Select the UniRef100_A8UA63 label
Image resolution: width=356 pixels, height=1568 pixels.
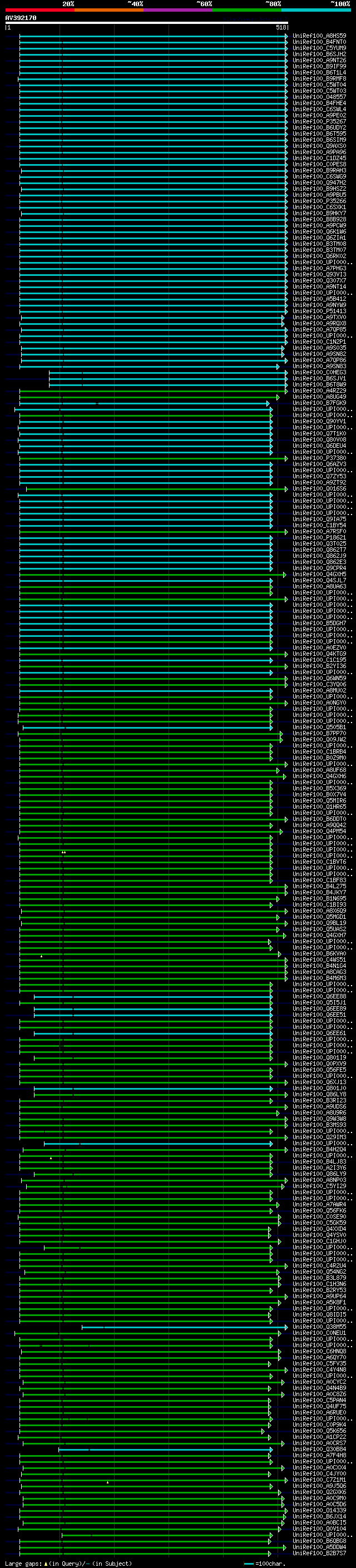click(x=319, y=586)
